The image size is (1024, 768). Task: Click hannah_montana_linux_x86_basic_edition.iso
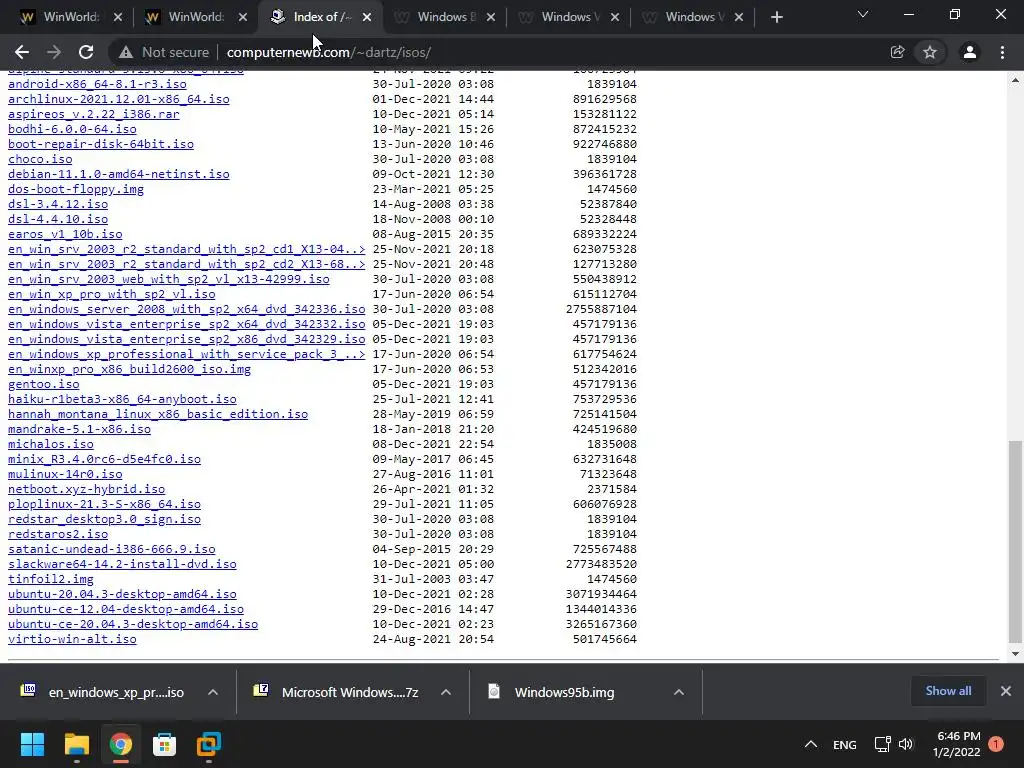(x=158, y=414)
